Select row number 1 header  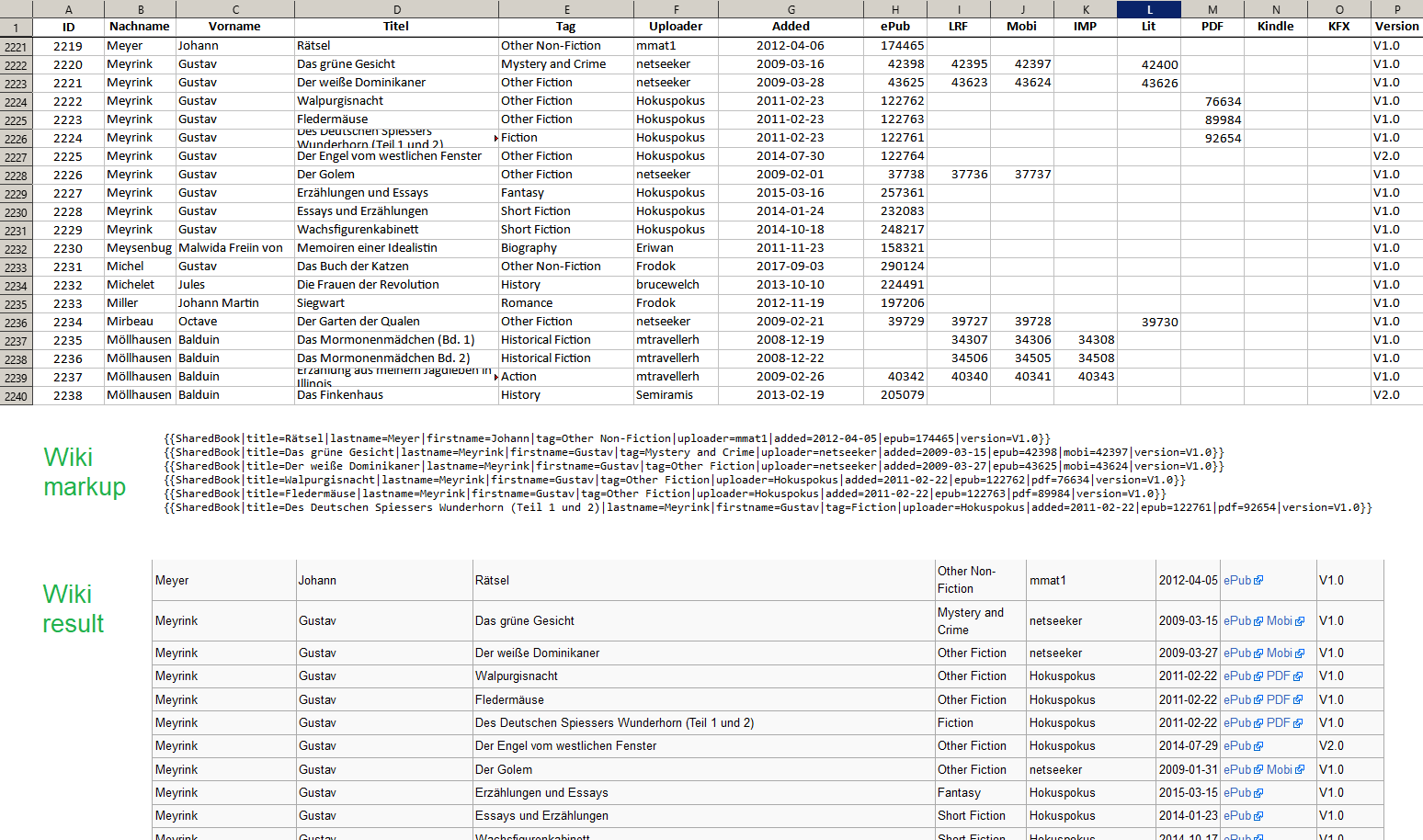tap(16, 28)
